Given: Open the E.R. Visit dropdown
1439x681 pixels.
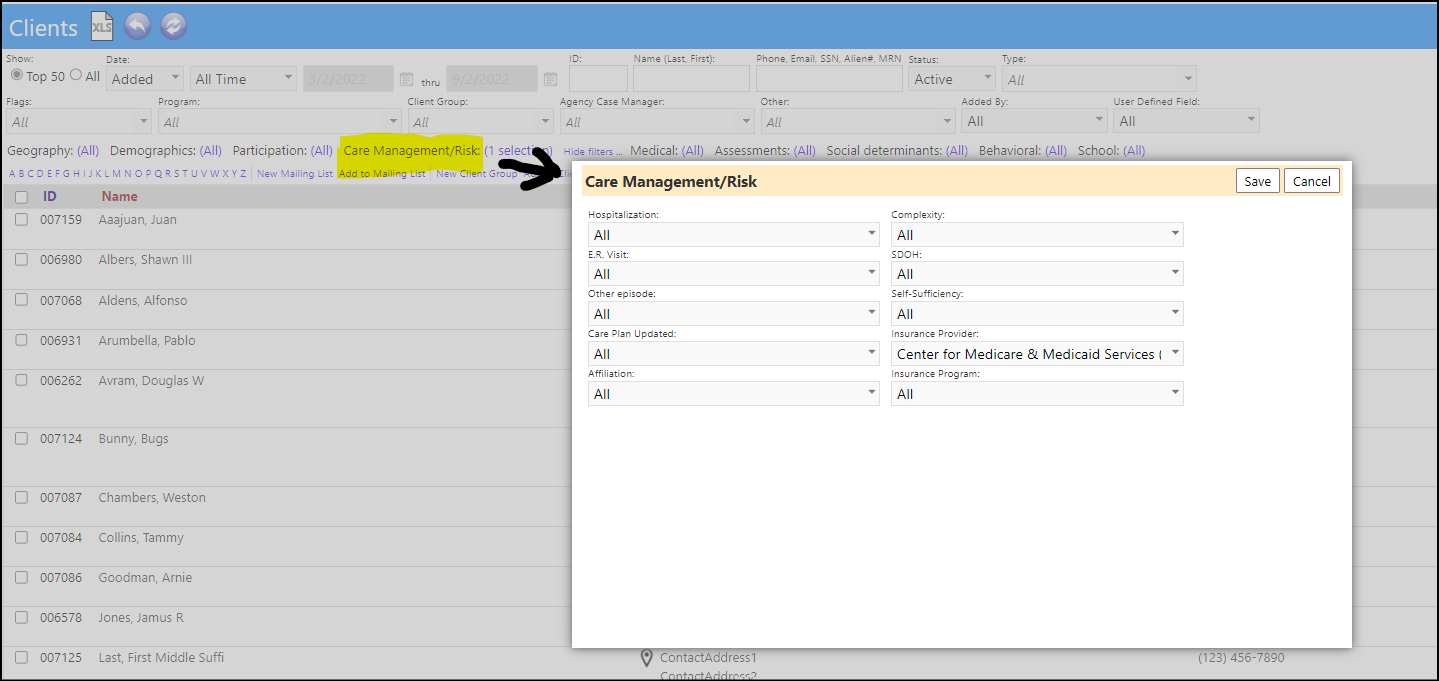Looking at the screenshot, I should click(734, 274).
